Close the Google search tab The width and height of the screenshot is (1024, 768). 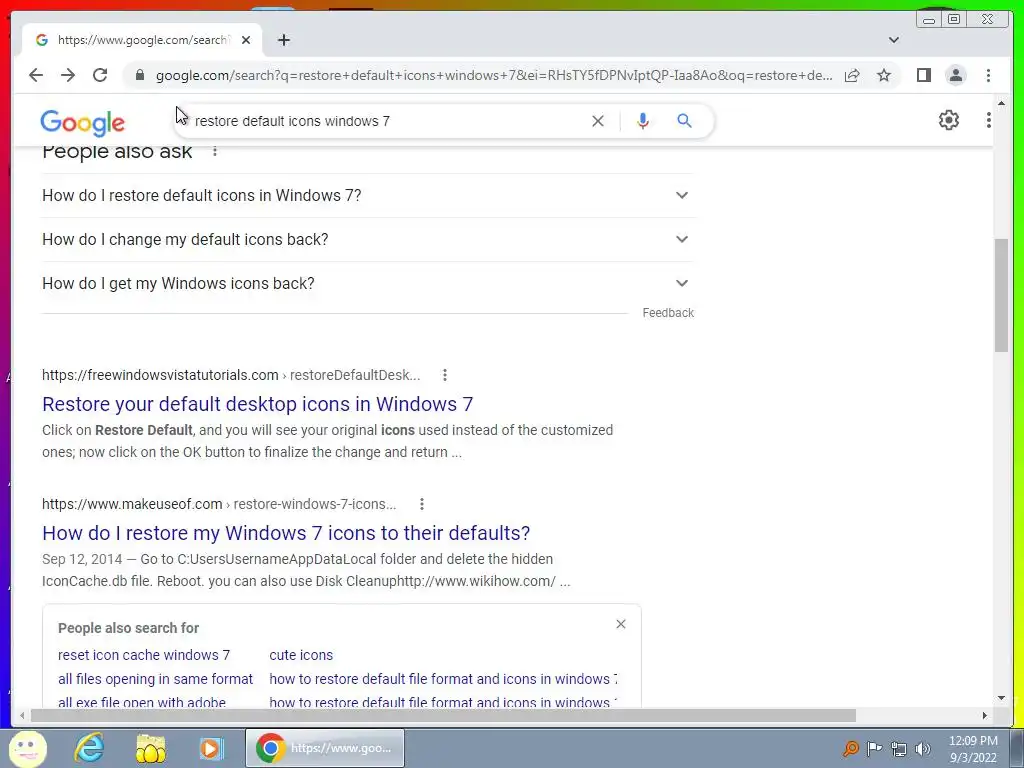click(x=246, y=40)
